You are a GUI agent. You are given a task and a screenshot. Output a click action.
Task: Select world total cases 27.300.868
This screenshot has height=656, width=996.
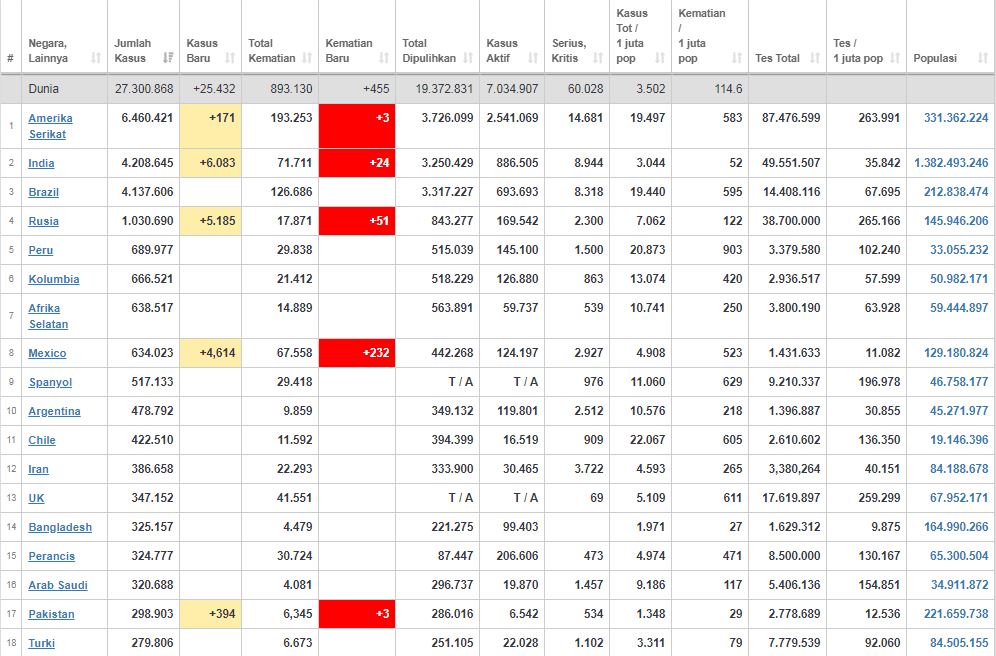[144, 88]
